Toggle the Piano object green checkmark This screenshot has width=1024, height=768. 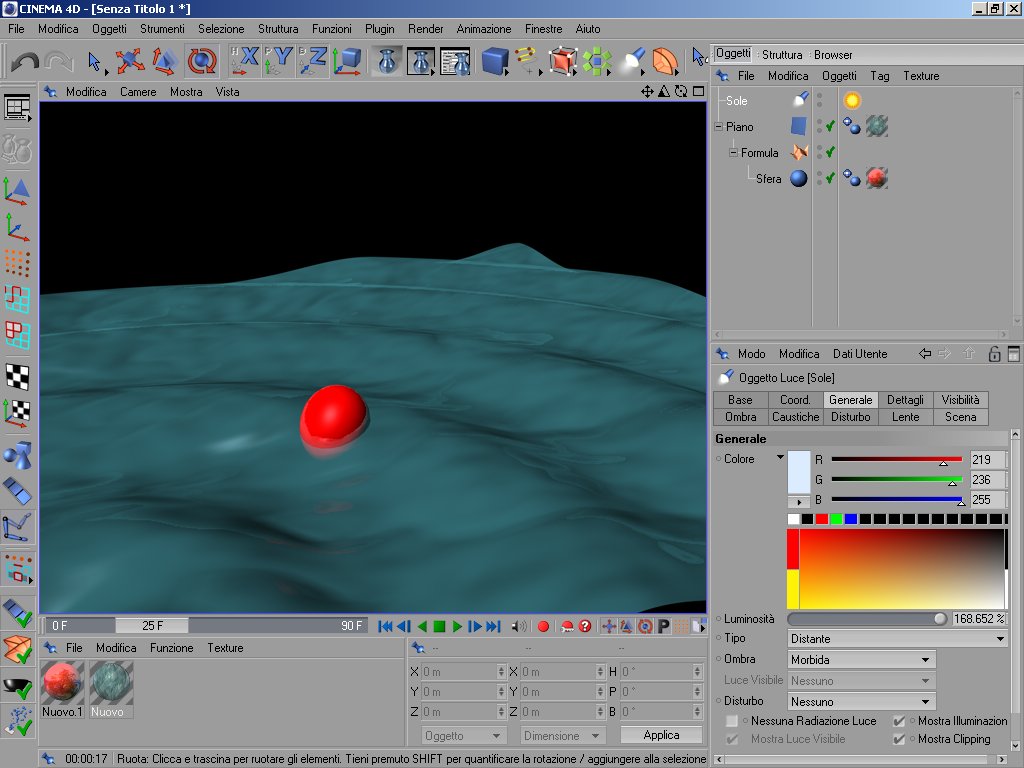coord(830,126)
